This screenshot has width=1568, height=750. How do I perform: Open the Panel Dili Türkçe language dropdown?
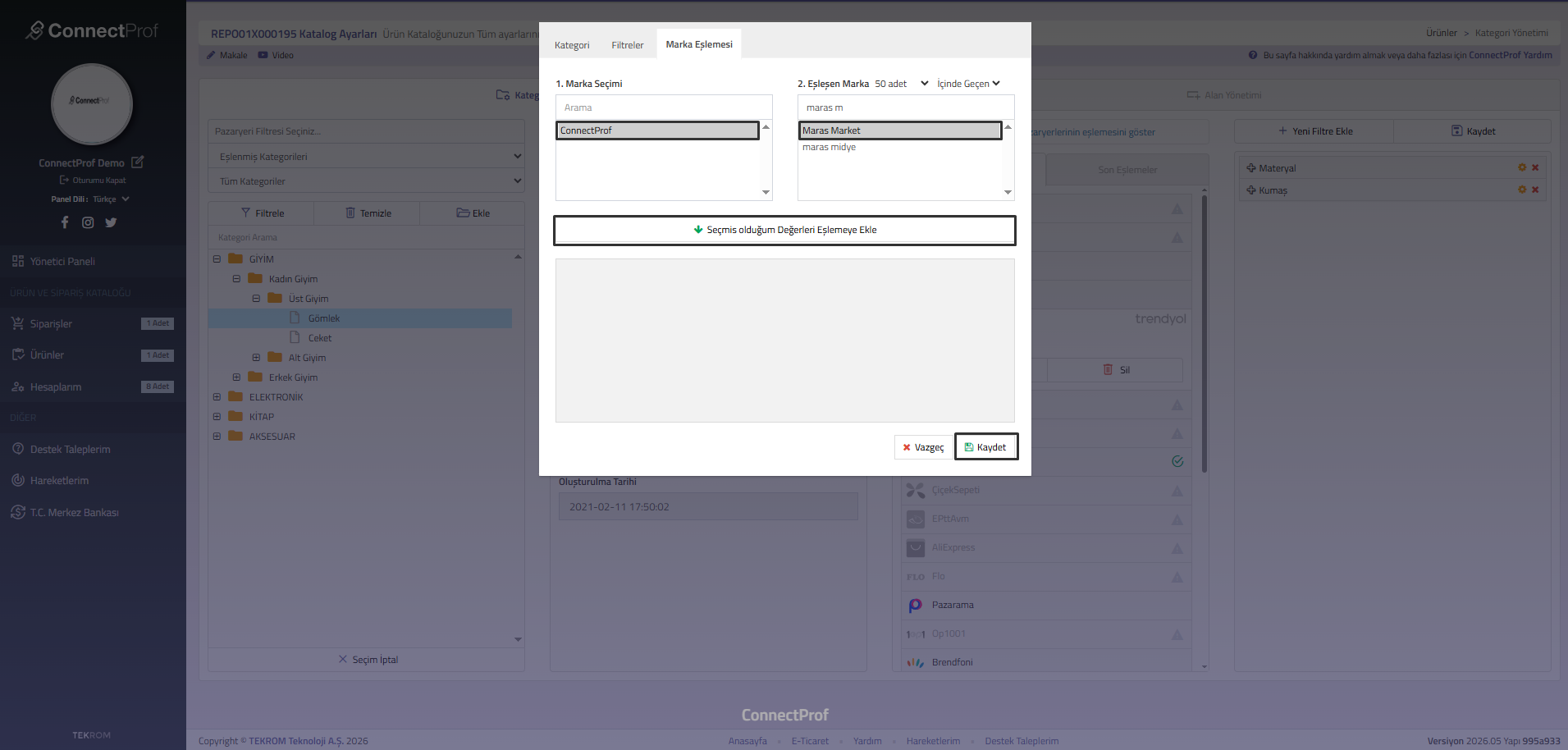(x=111, y=199)
